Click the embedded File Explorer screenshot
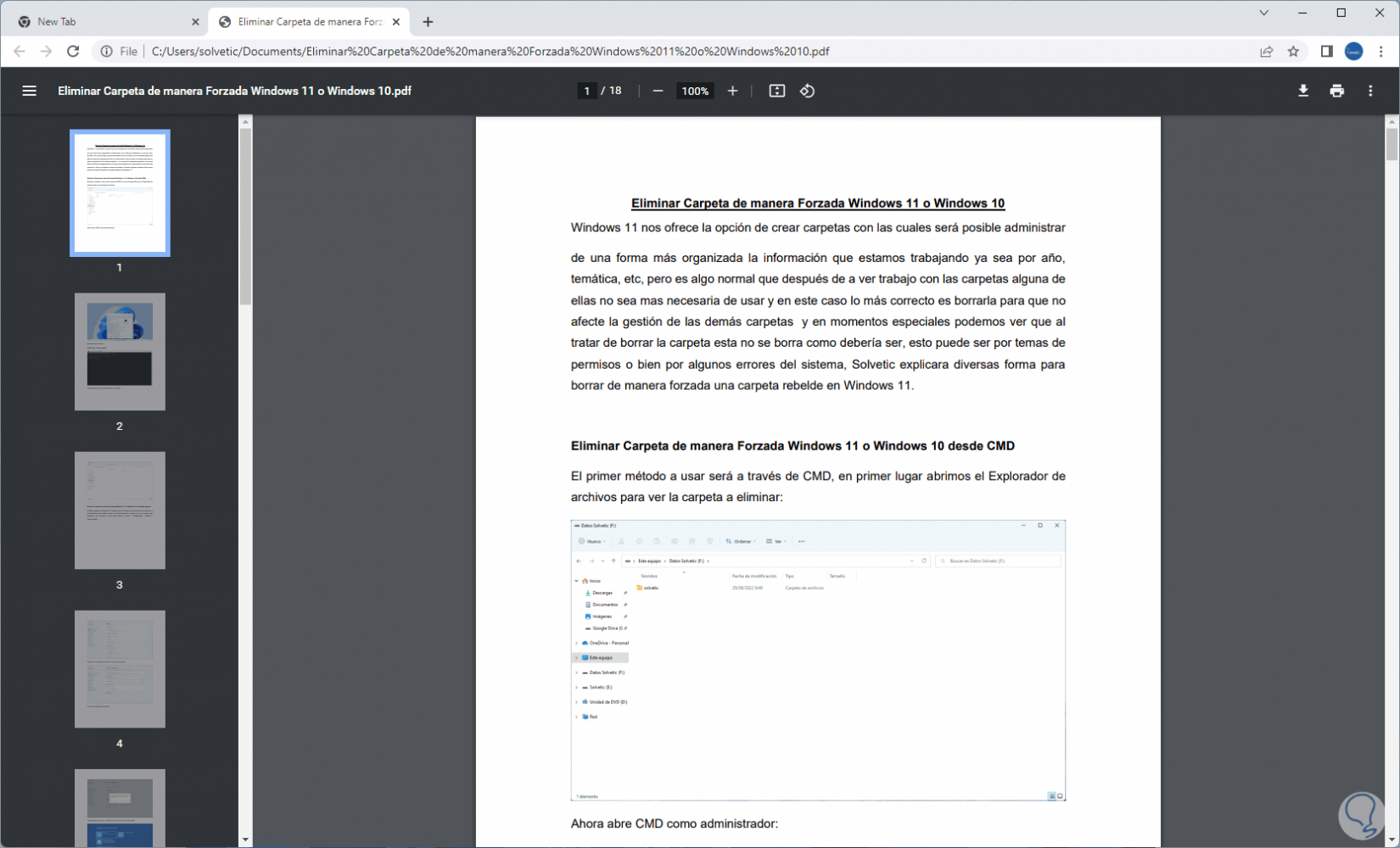This screenshot has height=848, width=1400. (818, 661)
